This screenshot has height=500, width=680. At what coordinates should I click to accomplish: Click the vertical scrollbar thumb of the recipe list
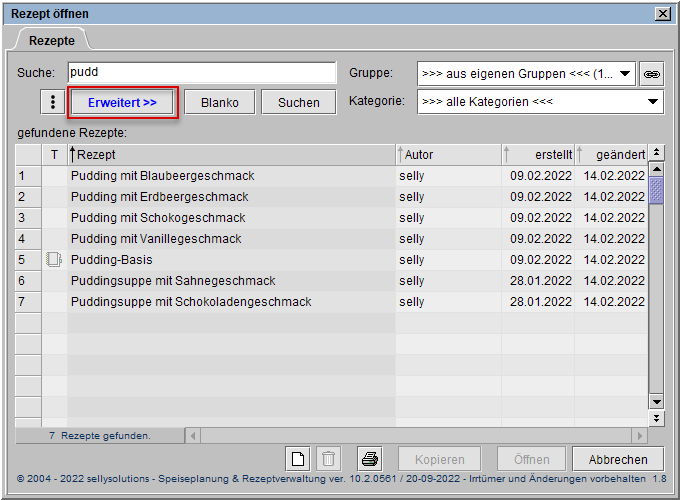pos(656,187)
